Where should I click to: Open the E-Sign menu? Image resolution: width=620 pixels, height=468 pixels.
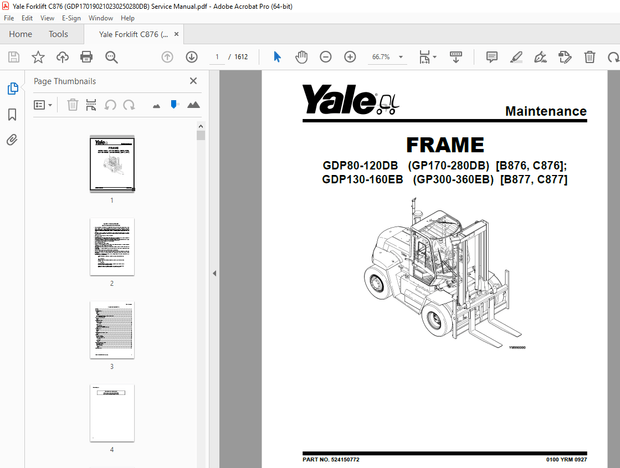pos(71,18)
